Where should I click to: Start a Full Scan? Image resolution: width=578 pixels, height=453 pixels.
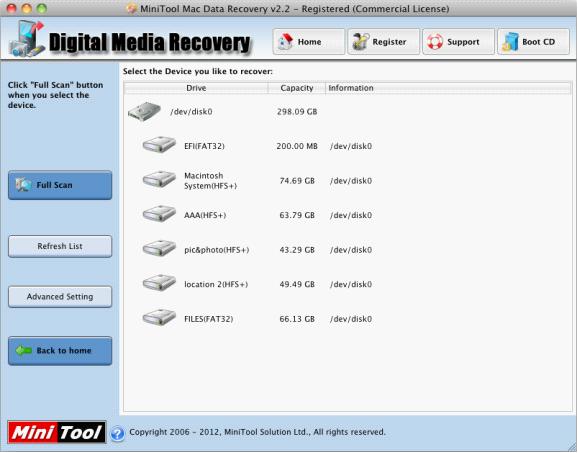pyautogui.click(x=60, y=185)
